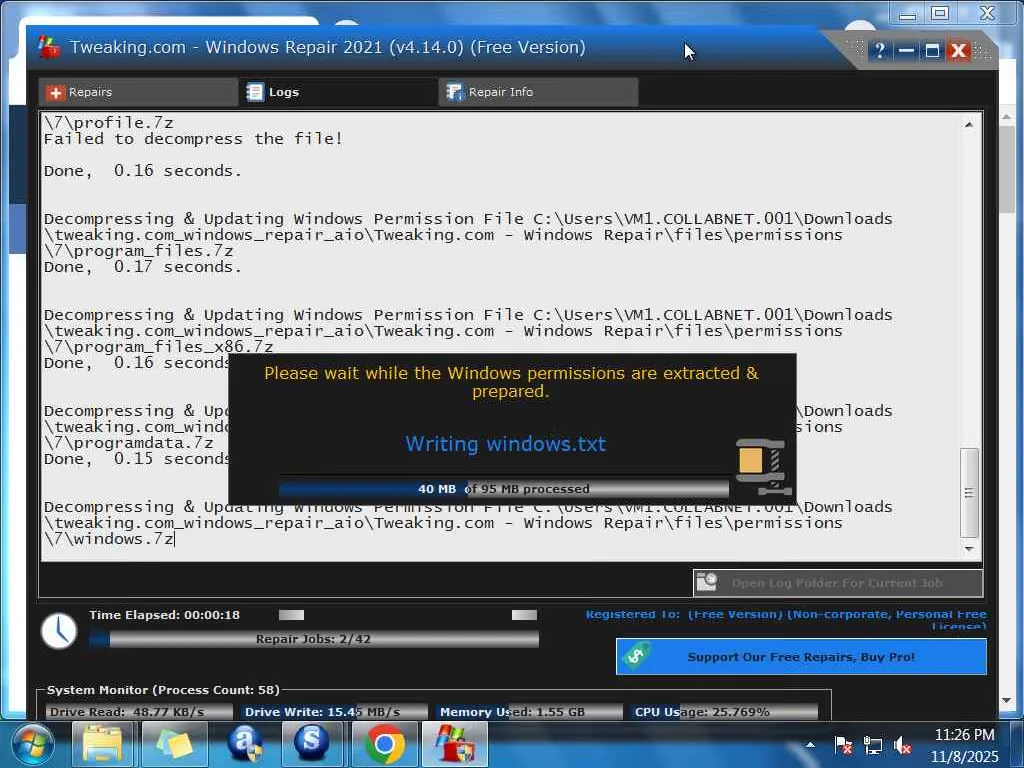Click the Windows Repair taskbar icon
The width and height of the screenshot is (1024, 768).
point(455,744)
